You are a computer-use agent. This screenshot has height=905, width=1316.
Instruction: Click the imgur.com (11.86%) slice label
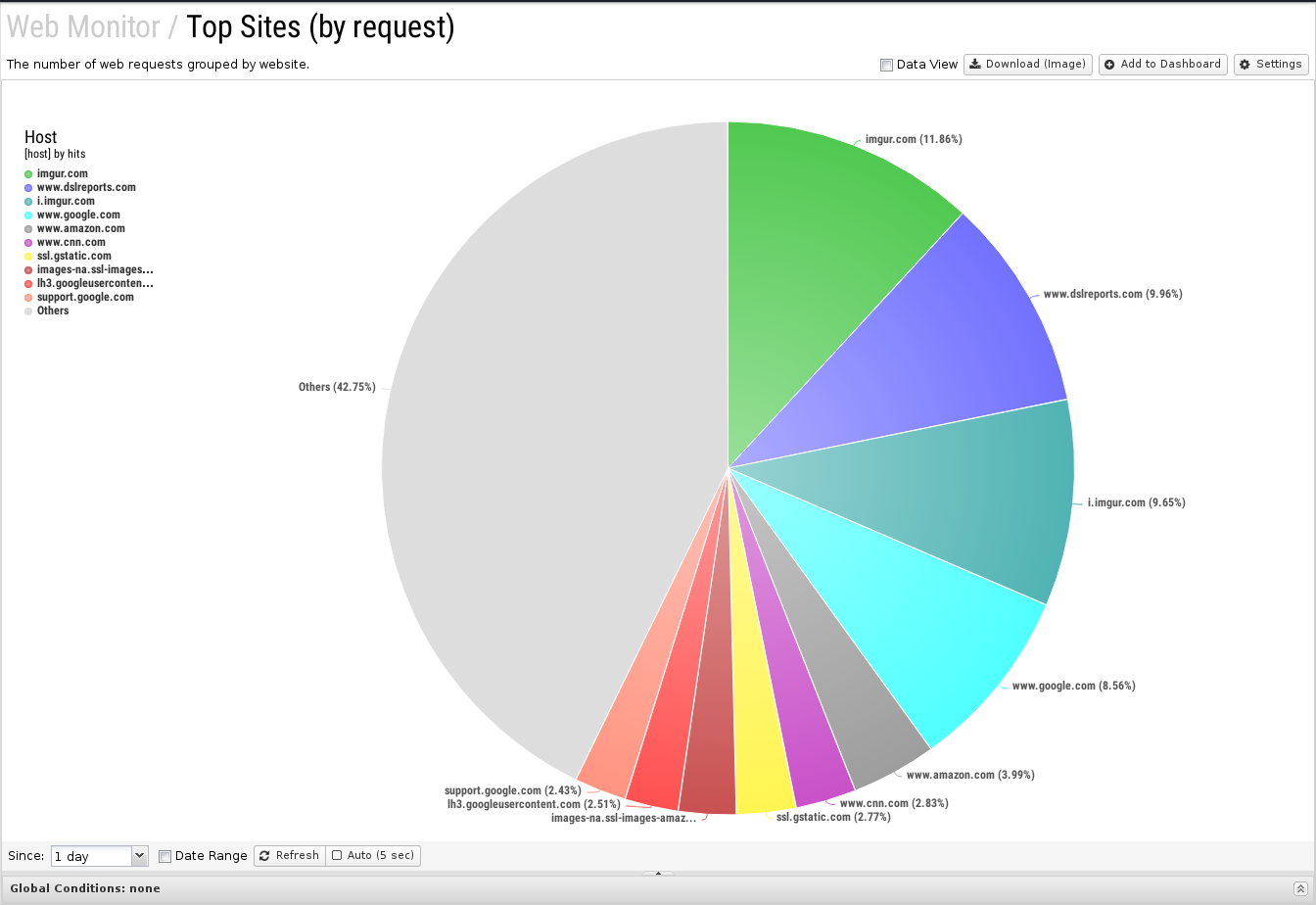[x=914, y=139]
